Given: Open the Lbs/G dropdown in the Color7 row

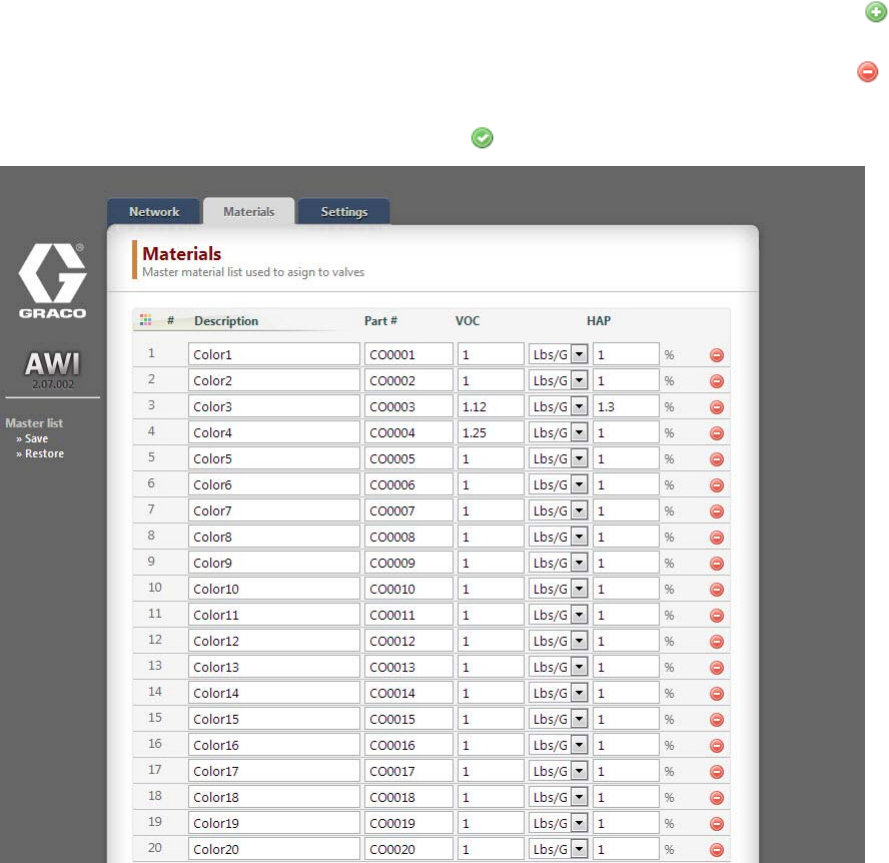Looking at the screenshot, I should [x=558, y=511].
